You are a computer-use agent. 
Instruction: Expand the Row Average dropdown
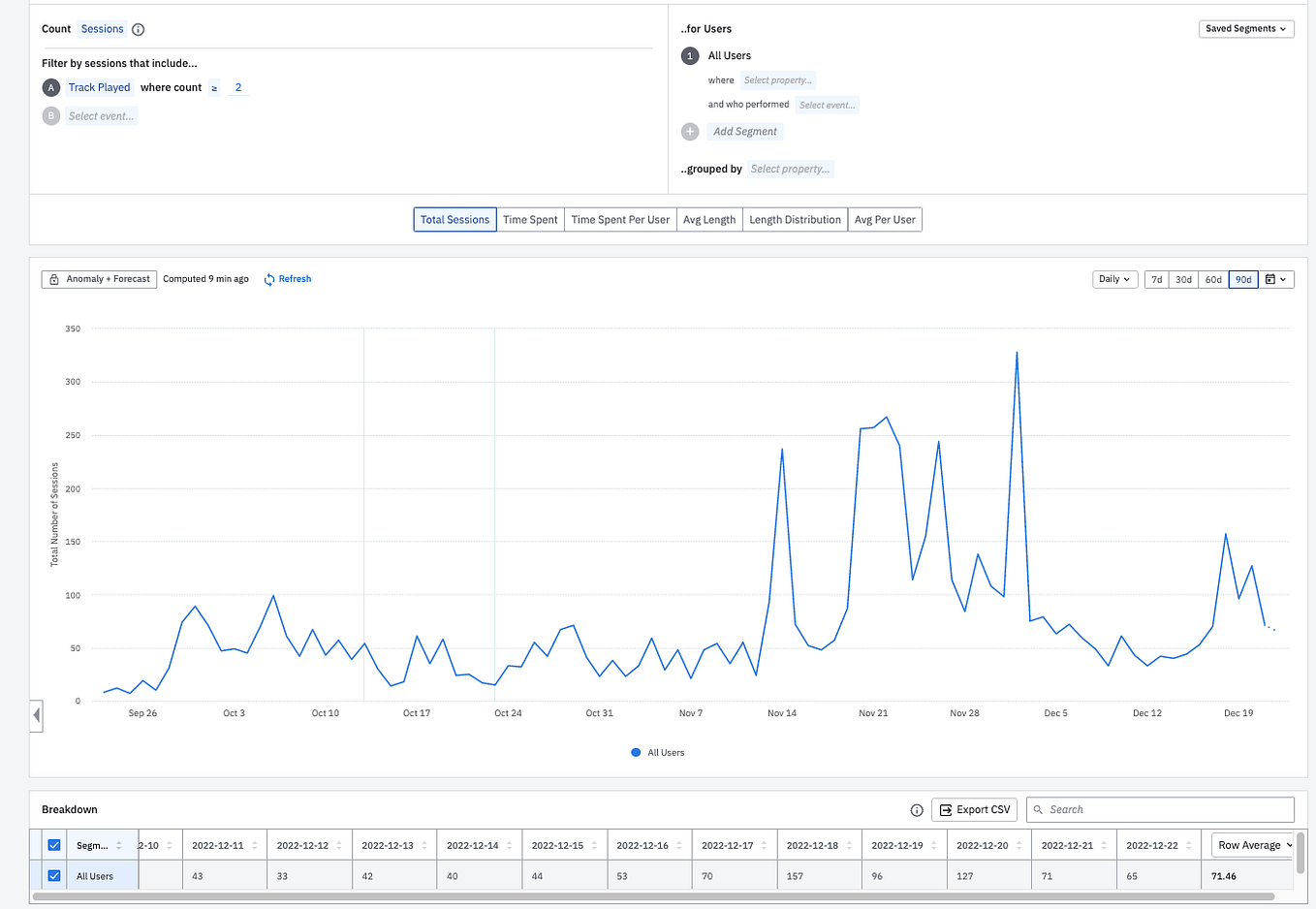pos(1253,845)
